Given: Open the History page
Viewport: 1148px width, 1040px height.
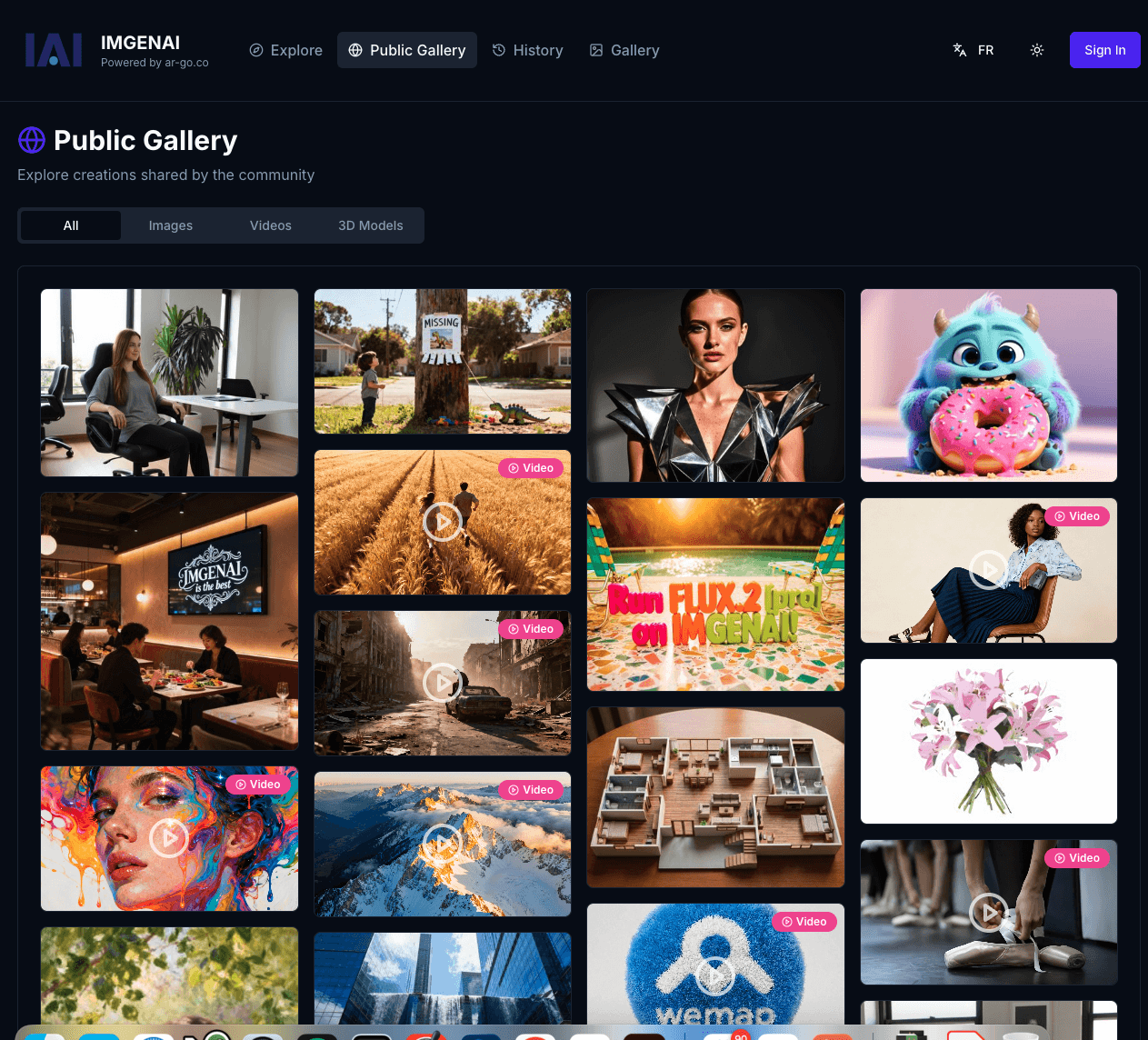Looking at the screenshot, I should pyautogui.click(x=528, y=50).
